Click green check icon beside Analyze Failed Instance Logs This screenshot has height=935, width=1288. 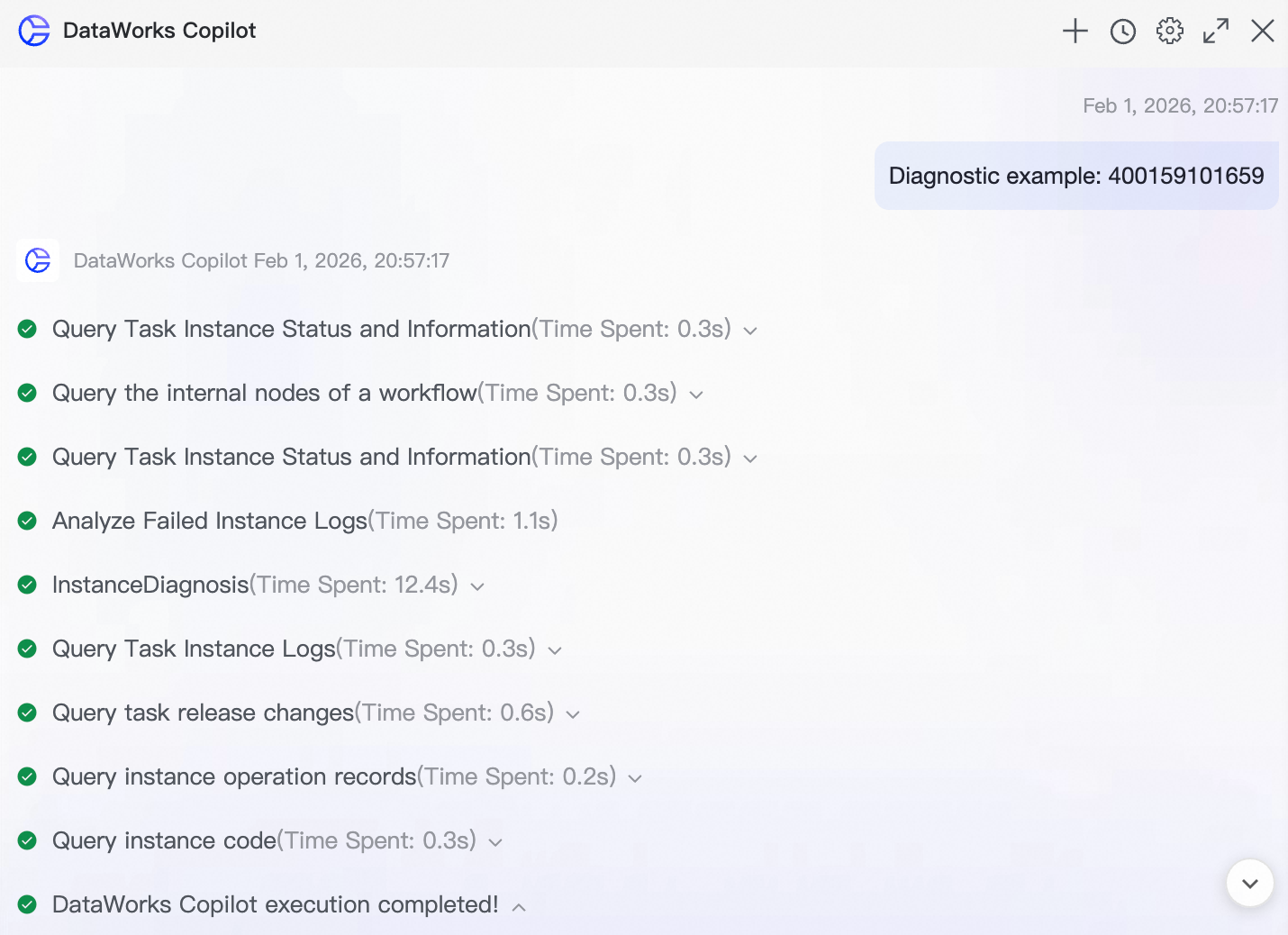(x=27, y=521)
